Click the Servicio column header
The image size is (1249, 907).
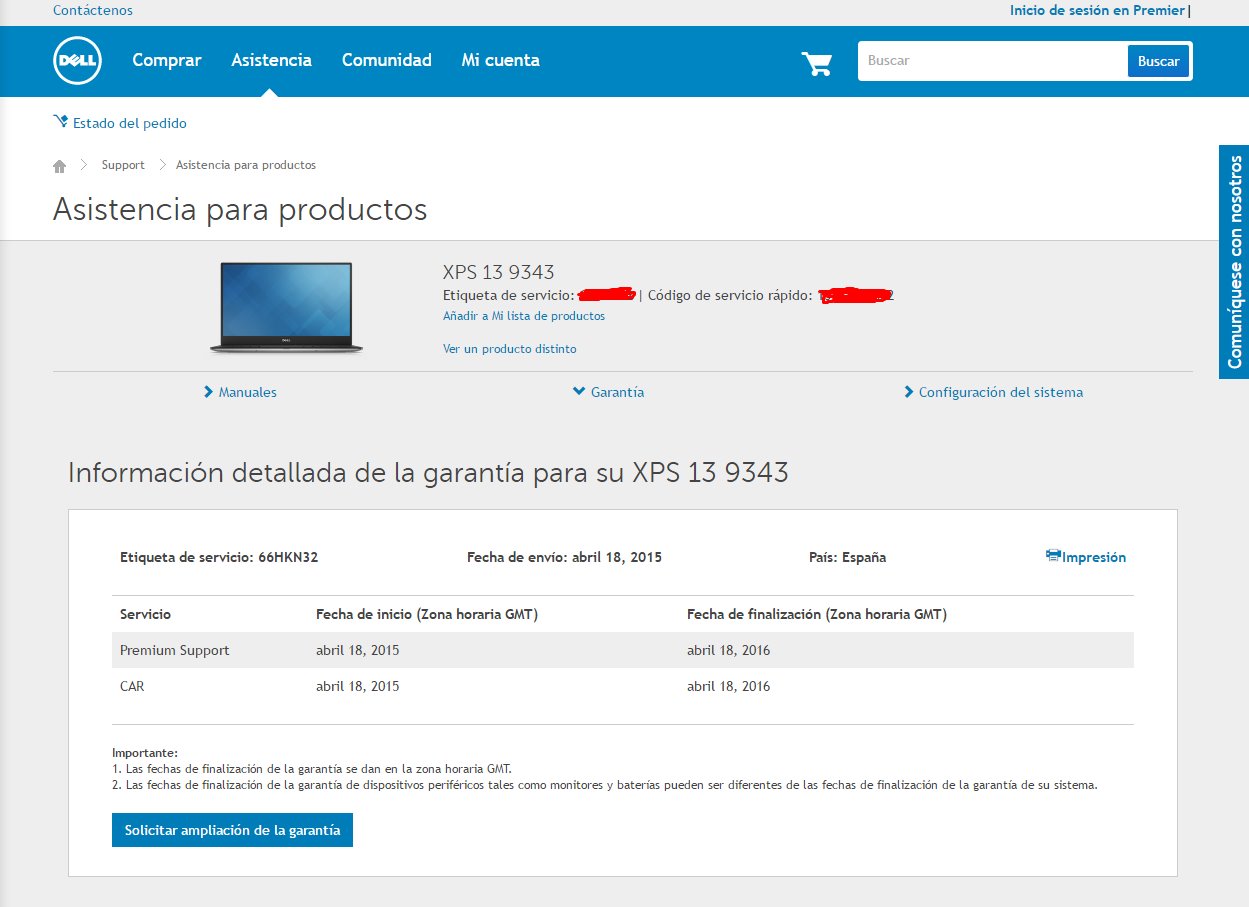coord(145,614)
